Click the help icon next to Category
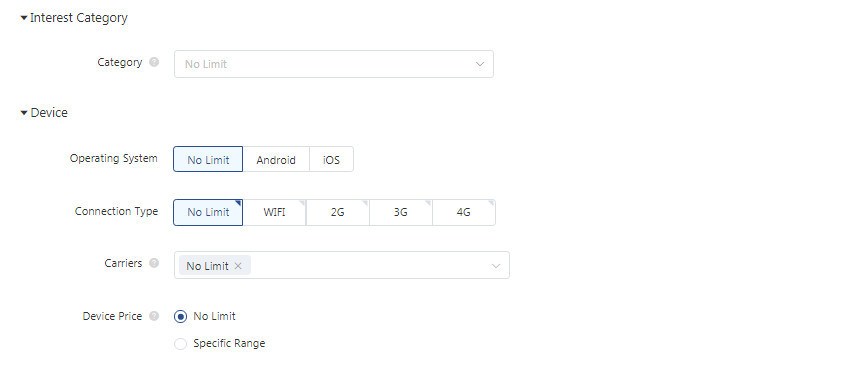This screenshot has height=386, width=853. click(154, 62)
